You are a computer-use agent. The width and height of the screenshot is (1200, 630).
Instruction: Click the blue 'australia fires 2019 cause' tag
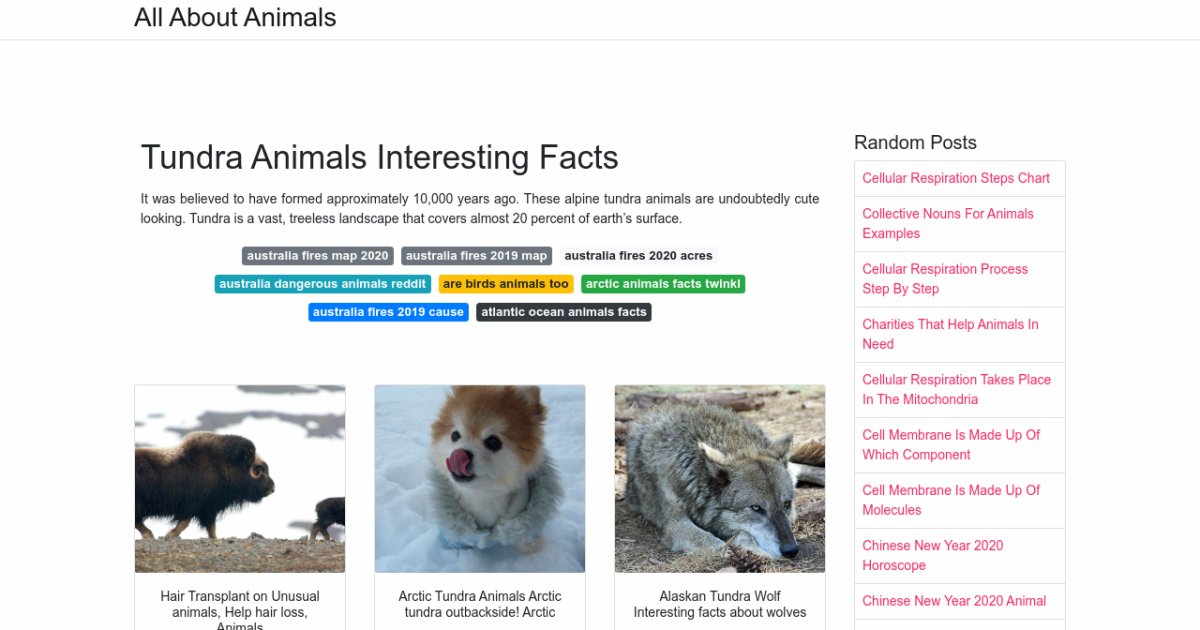[388, 312]
